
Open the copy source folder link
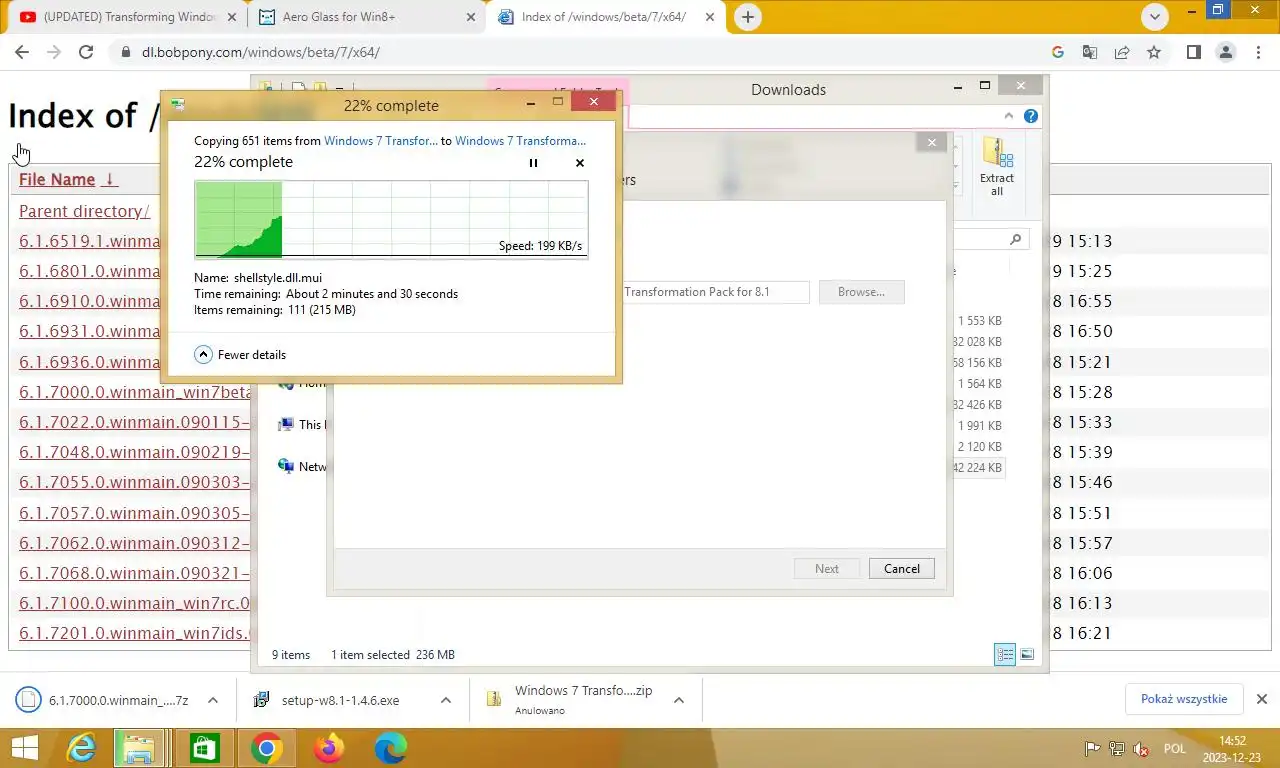point(381,141)
